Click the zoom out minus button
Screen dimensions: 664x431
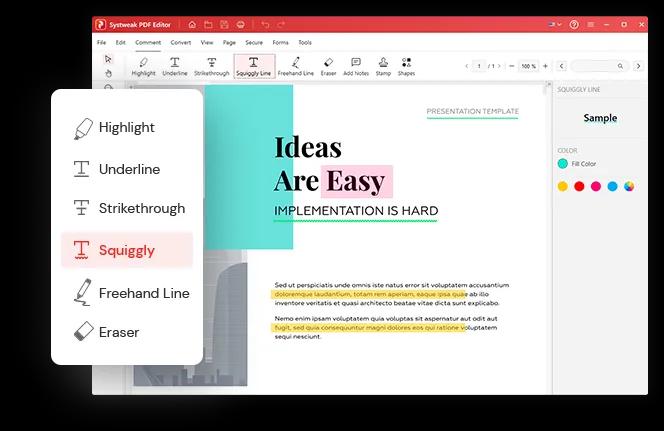(512, 66)
